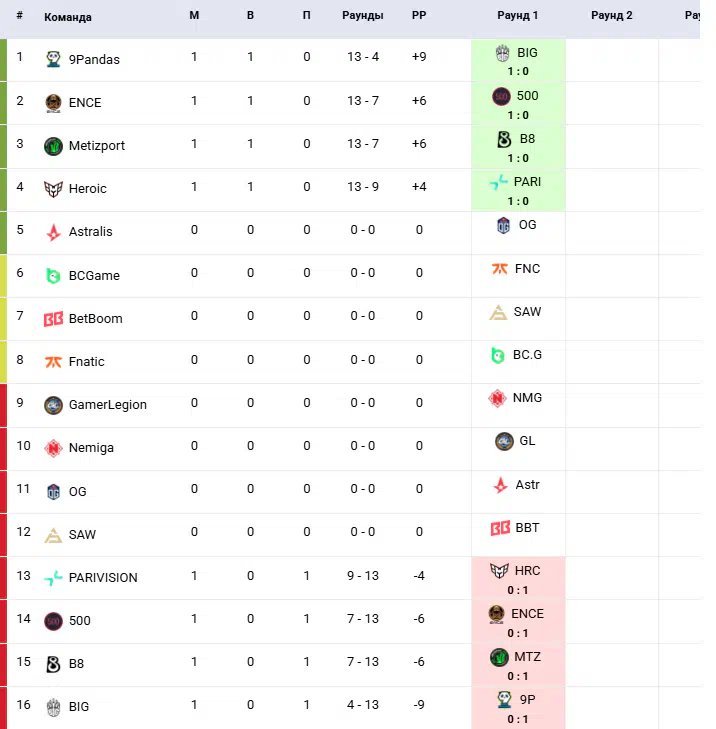Image resolution: width=716 pixels, height=729 pixels.
Task: Click the Astralis red star logo in row 5
Action: (x=53, y=232)
